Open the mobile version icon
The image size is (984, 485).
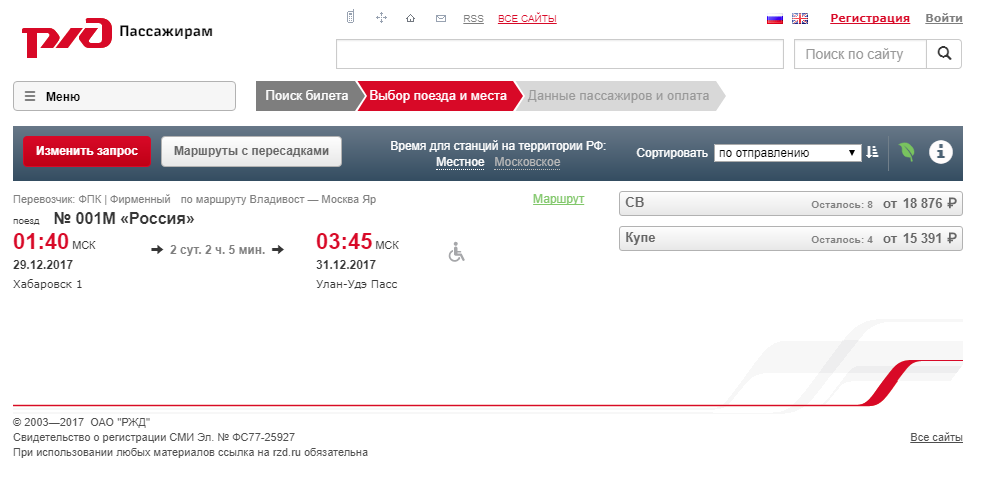pos(351,18)
